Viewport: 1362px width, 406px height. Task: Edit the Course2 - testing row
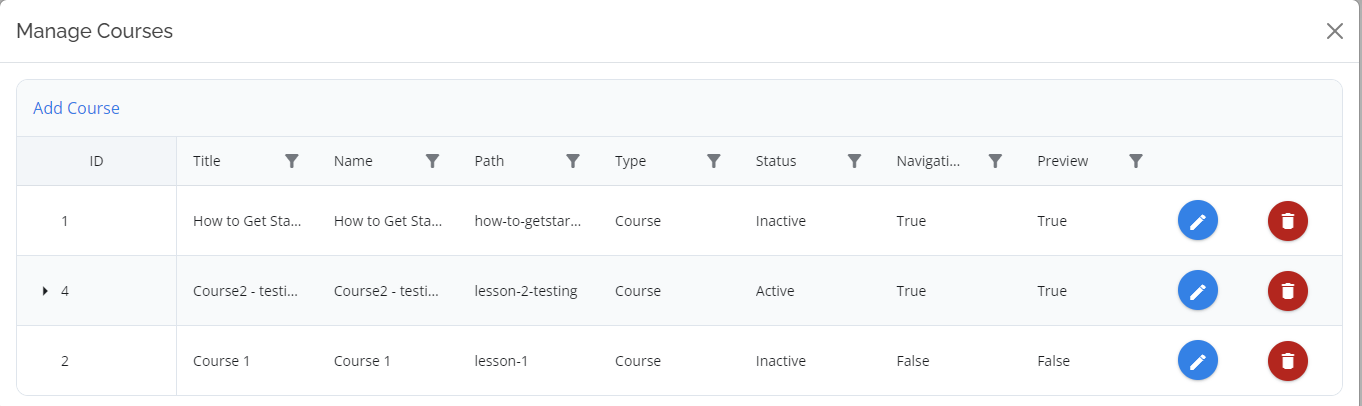coord(1198,291)
